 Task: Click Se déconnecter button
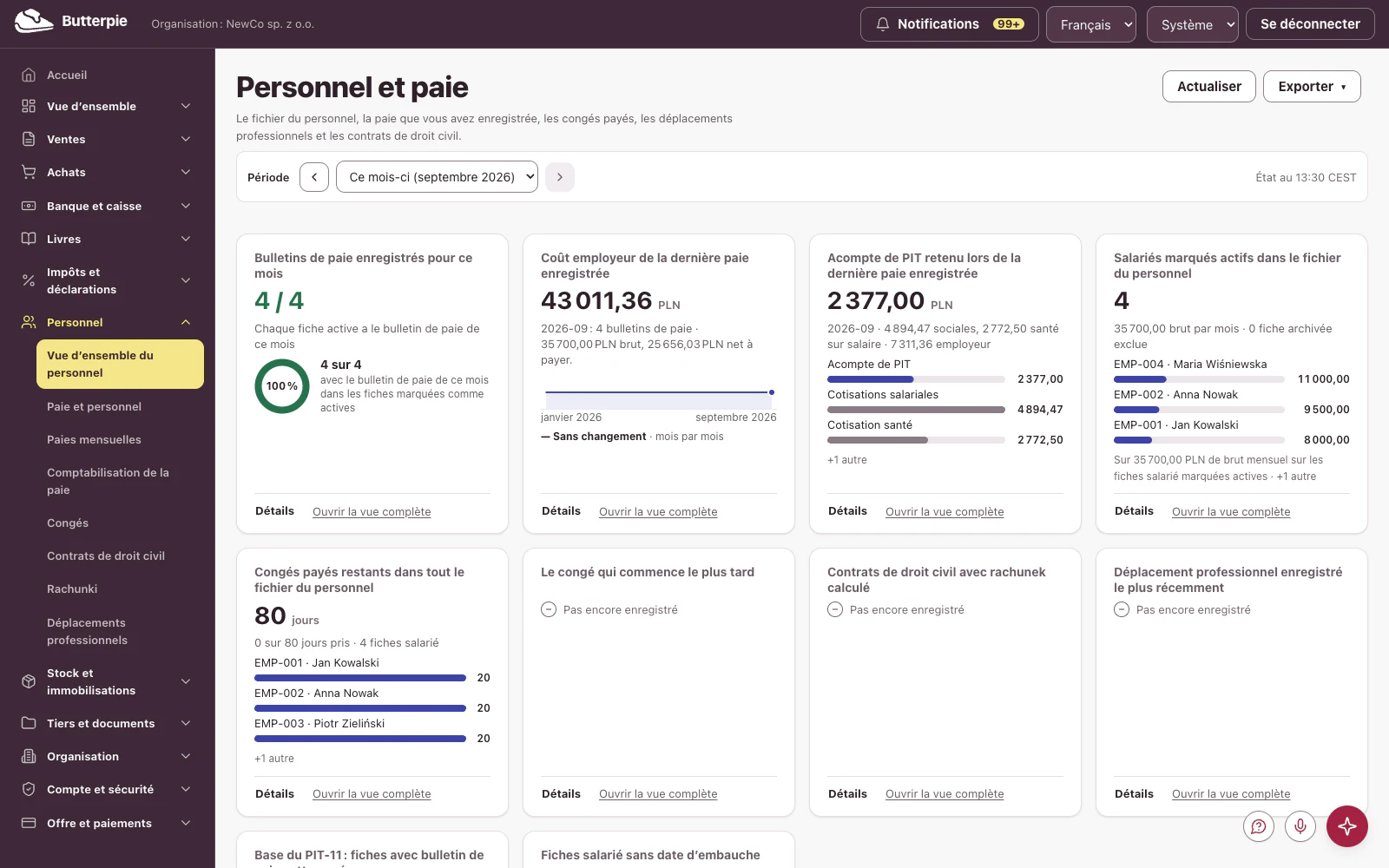pos(1310,24)
